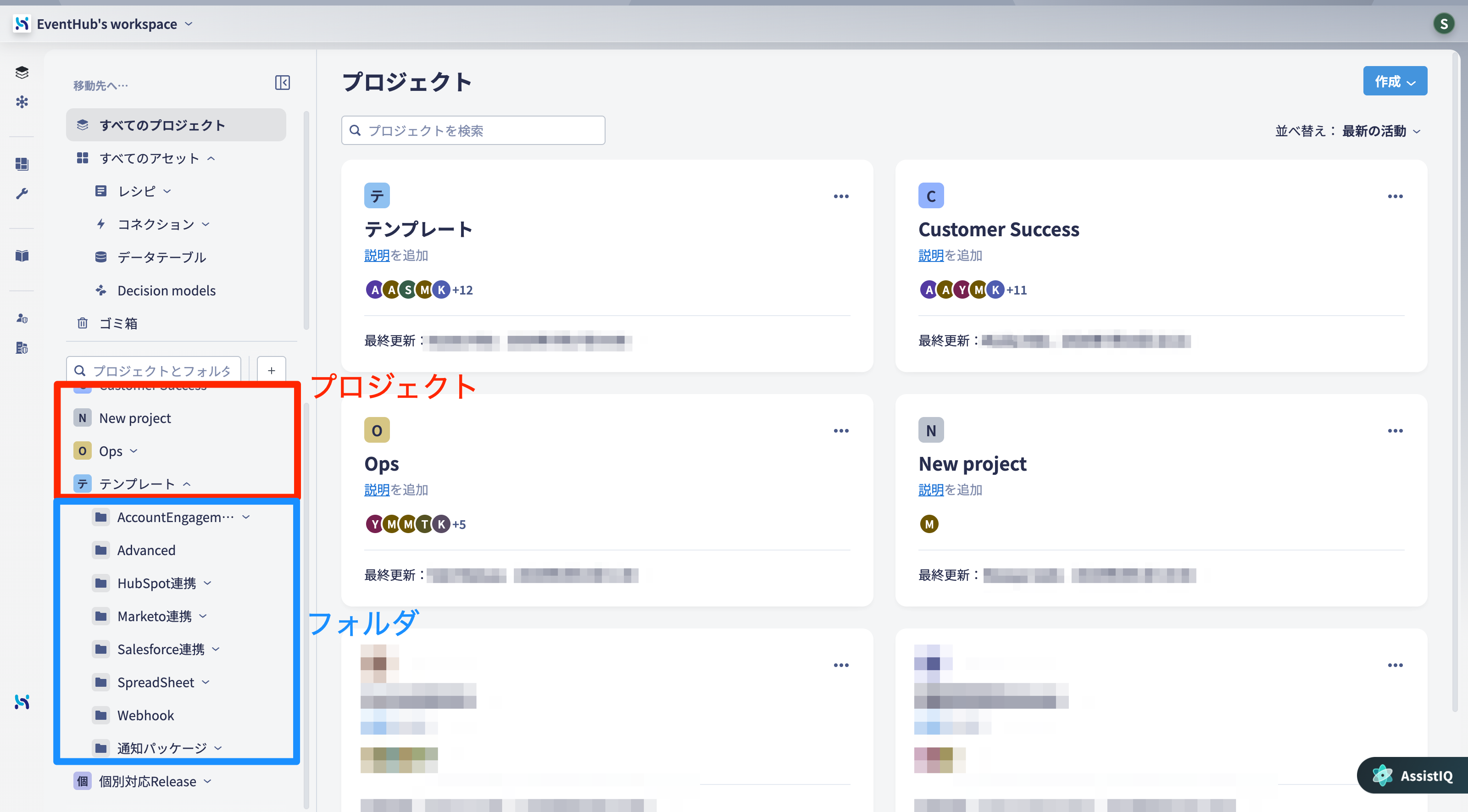Expand the Ops project chevron in sidebar

133,451
